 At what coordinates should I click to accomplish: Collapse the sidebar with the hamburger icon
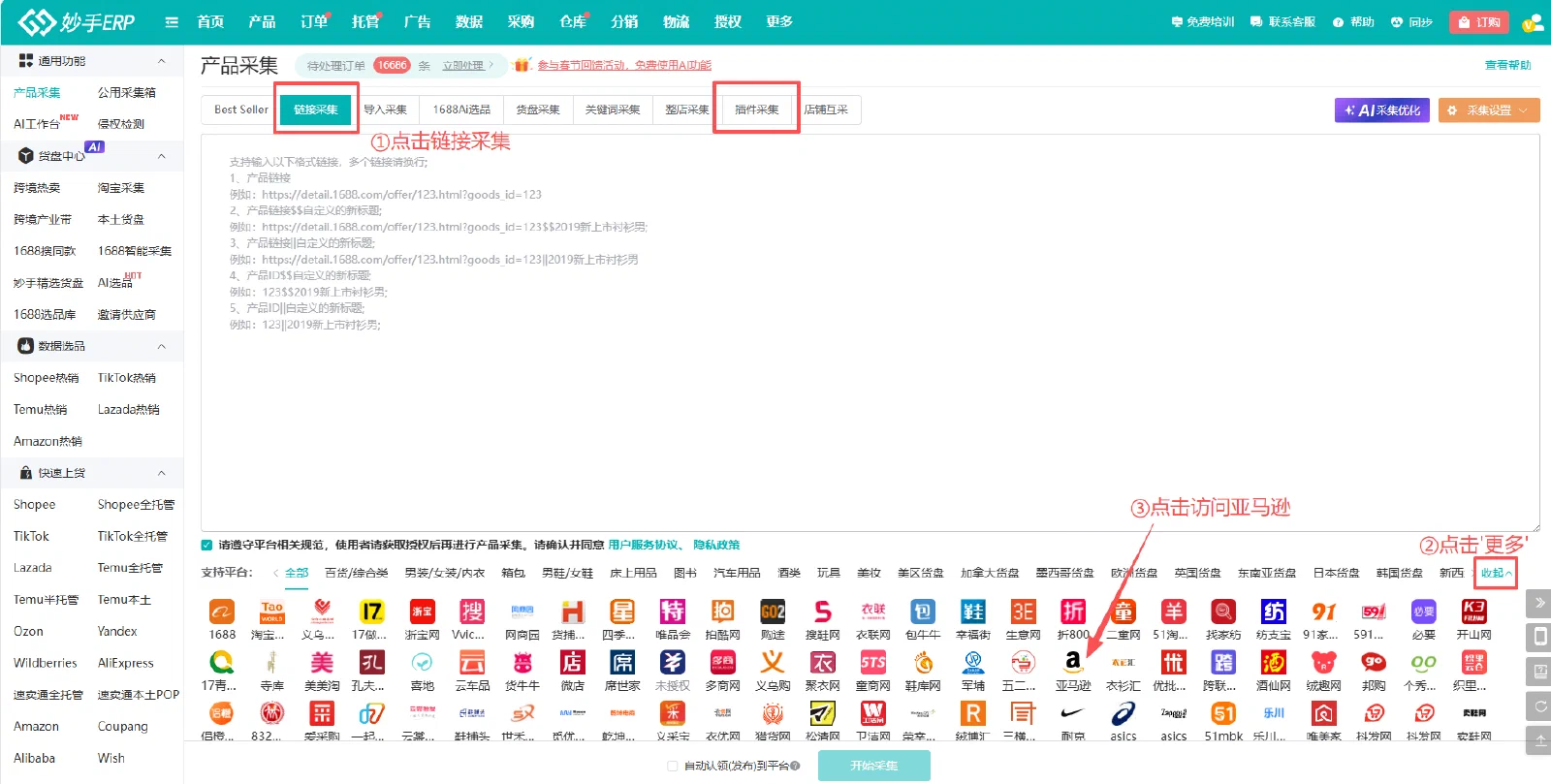point(172,22)
